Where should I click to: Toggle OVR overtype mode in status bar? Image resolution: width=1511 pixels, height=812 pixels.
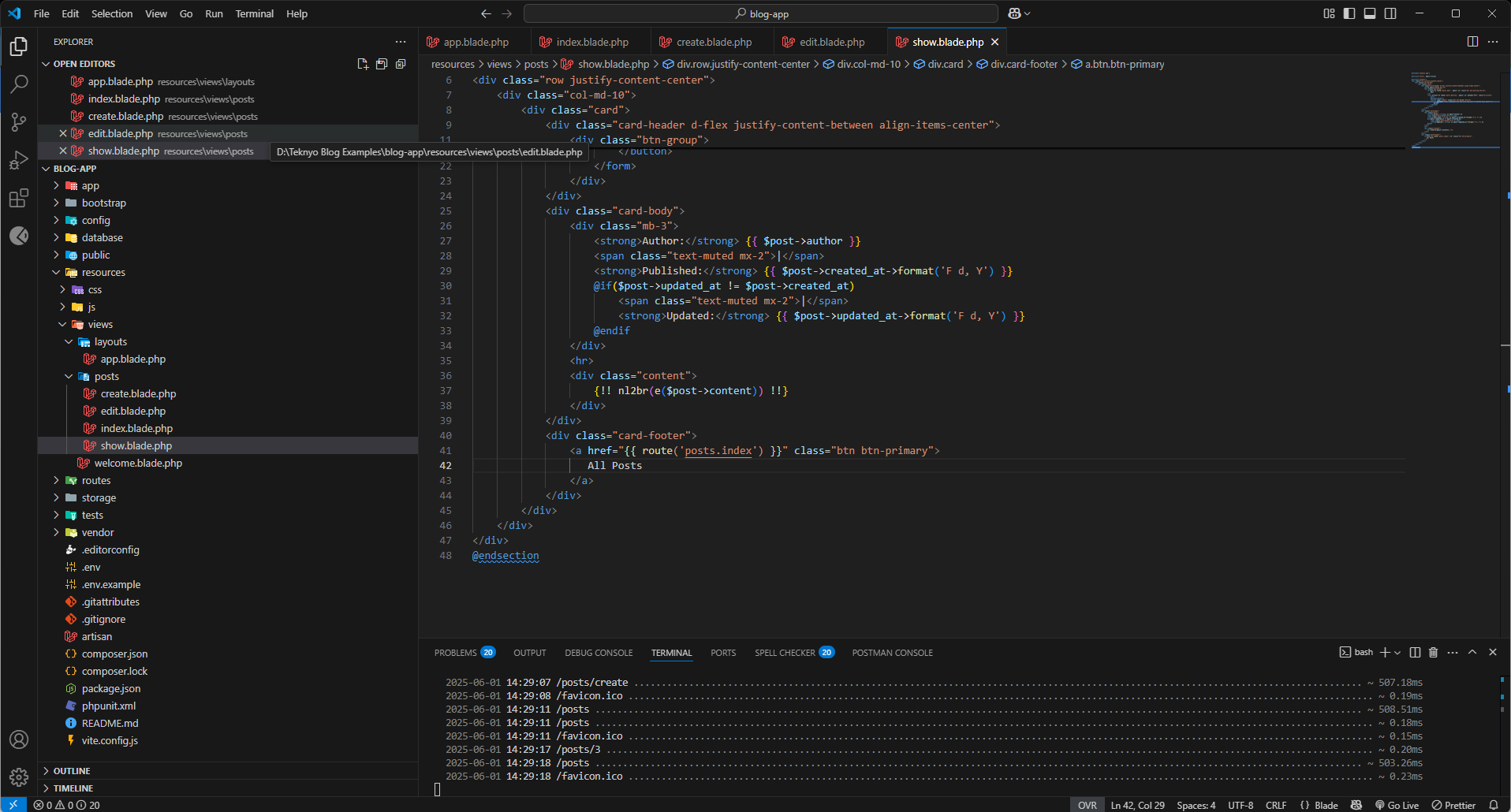pos(1088,805)
